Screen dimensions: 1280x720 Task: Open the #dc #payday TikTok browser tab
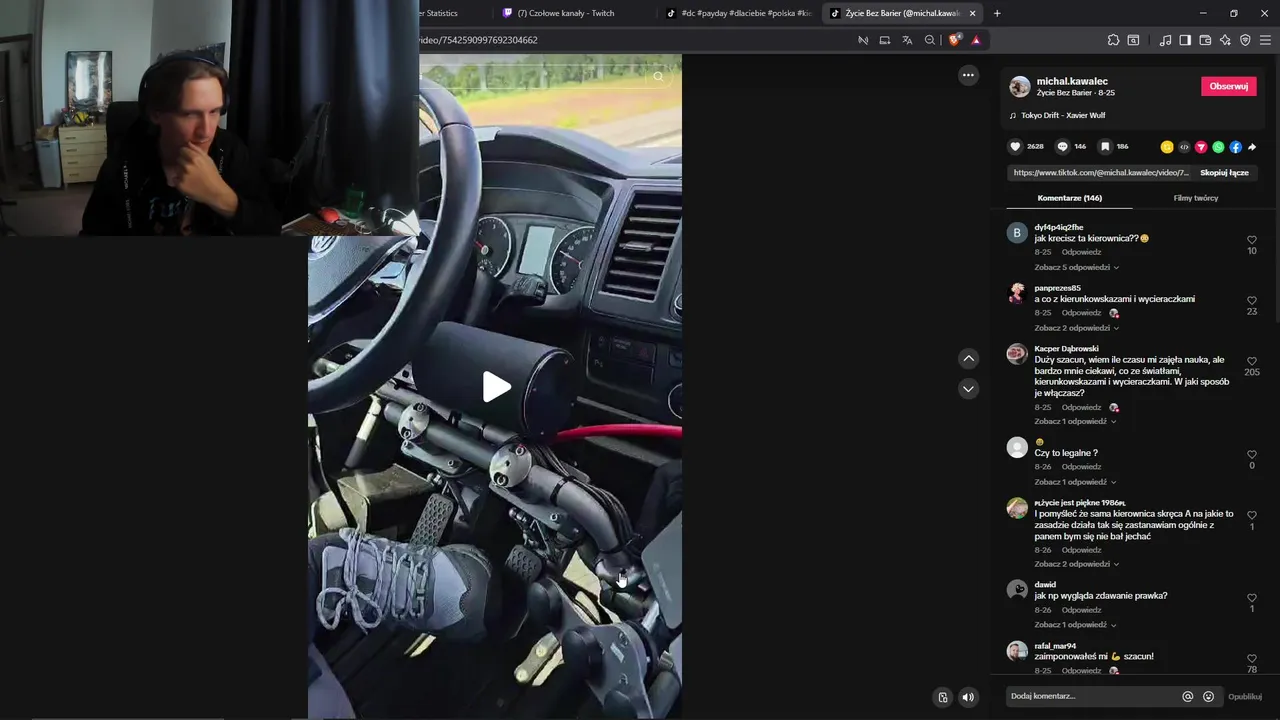pos(740,13)
